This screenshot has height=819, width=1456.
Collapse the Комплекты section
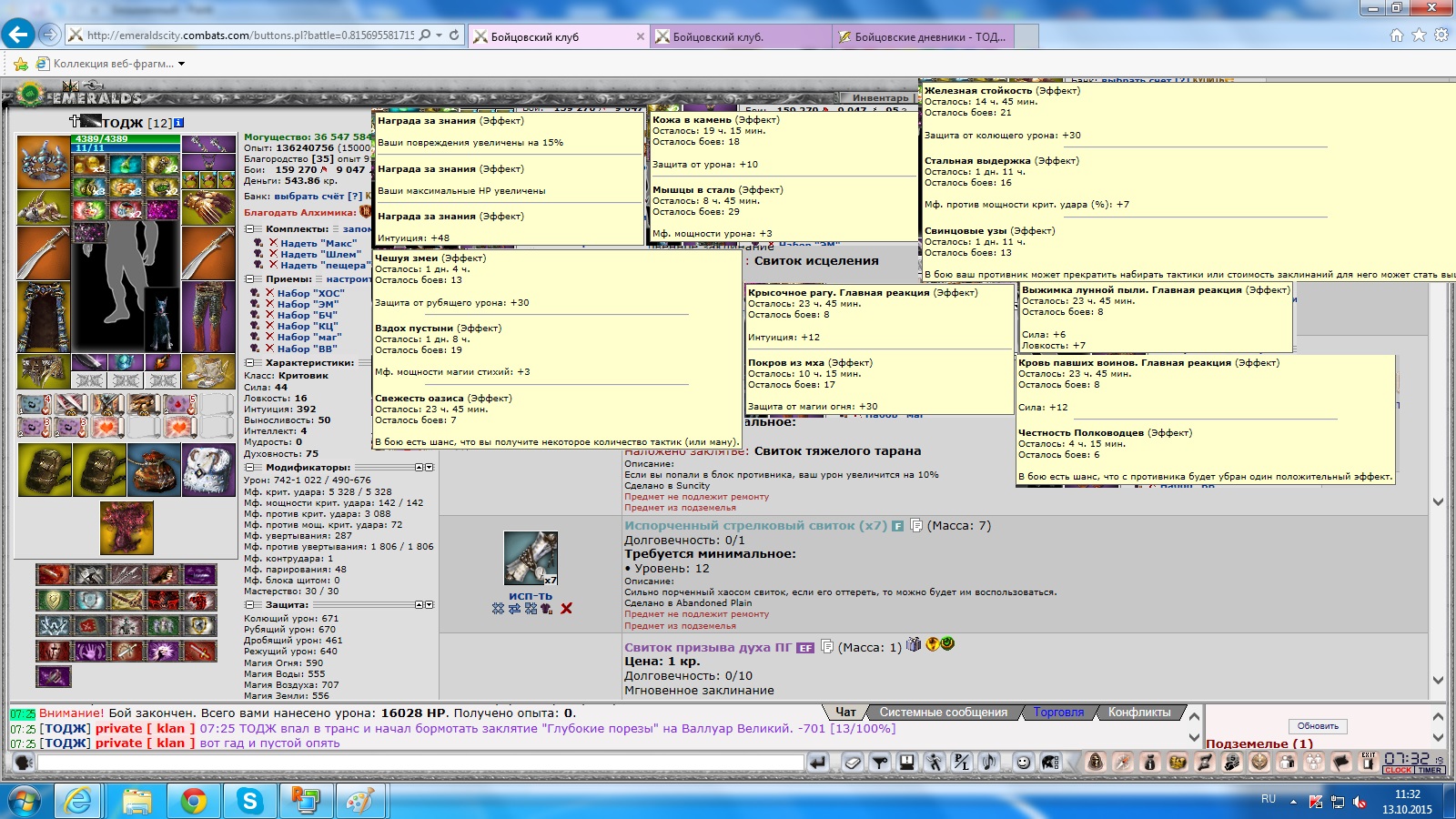249,229
